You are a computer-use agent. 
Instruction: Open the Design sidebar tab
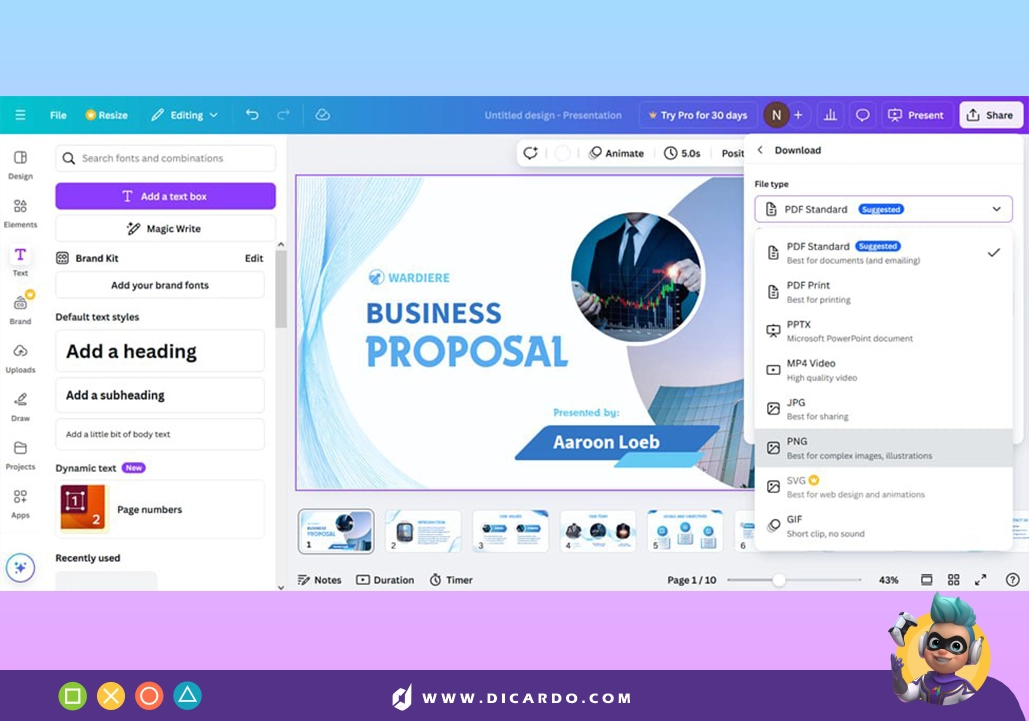point(20,165)
